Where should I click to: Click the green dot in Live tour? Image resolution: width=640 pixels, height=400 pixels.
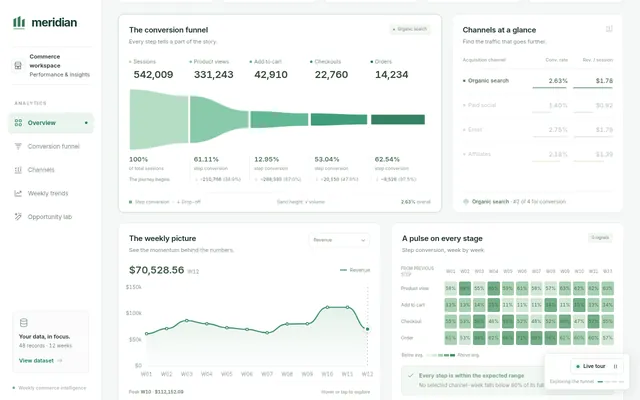tap(578, 366)
